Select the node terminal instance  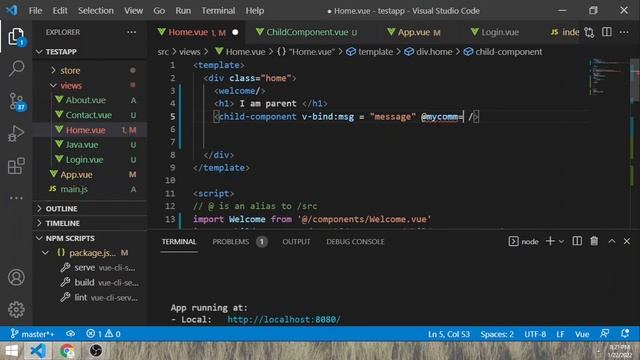click(524, 242)
